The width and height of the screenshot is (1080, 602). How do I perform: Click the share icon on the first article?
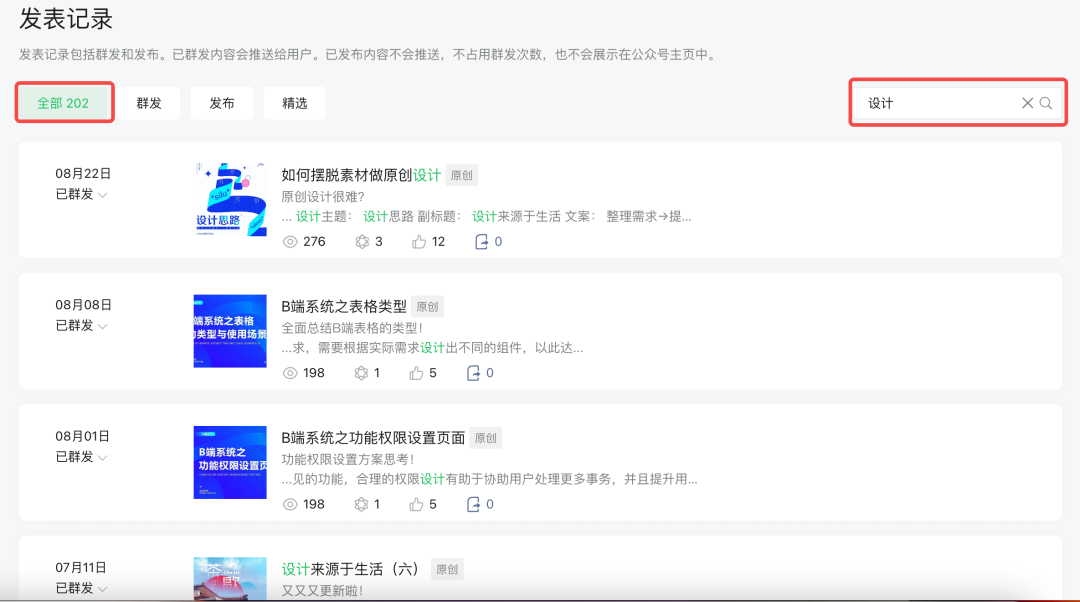481,241
